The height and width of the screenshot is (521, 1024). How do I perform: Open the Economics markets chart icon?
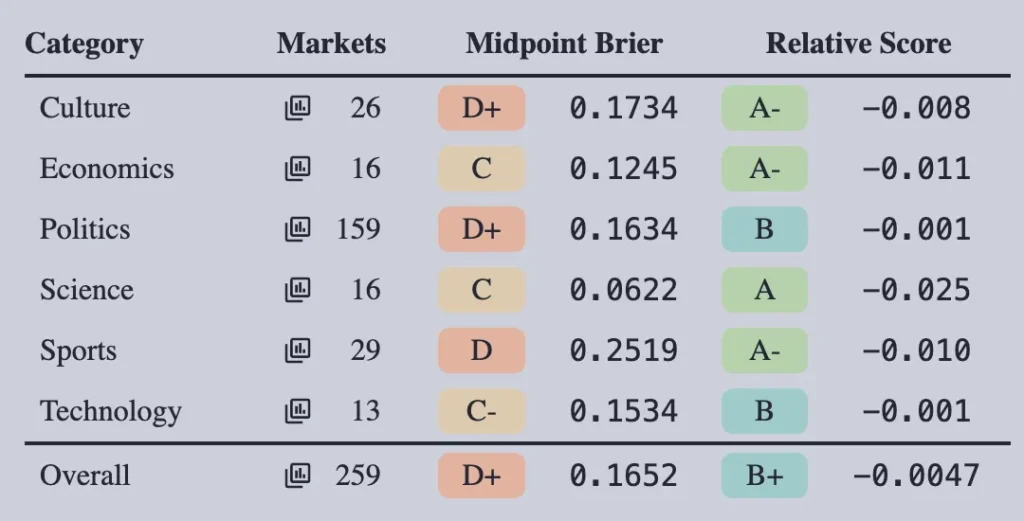coord(298,168)
